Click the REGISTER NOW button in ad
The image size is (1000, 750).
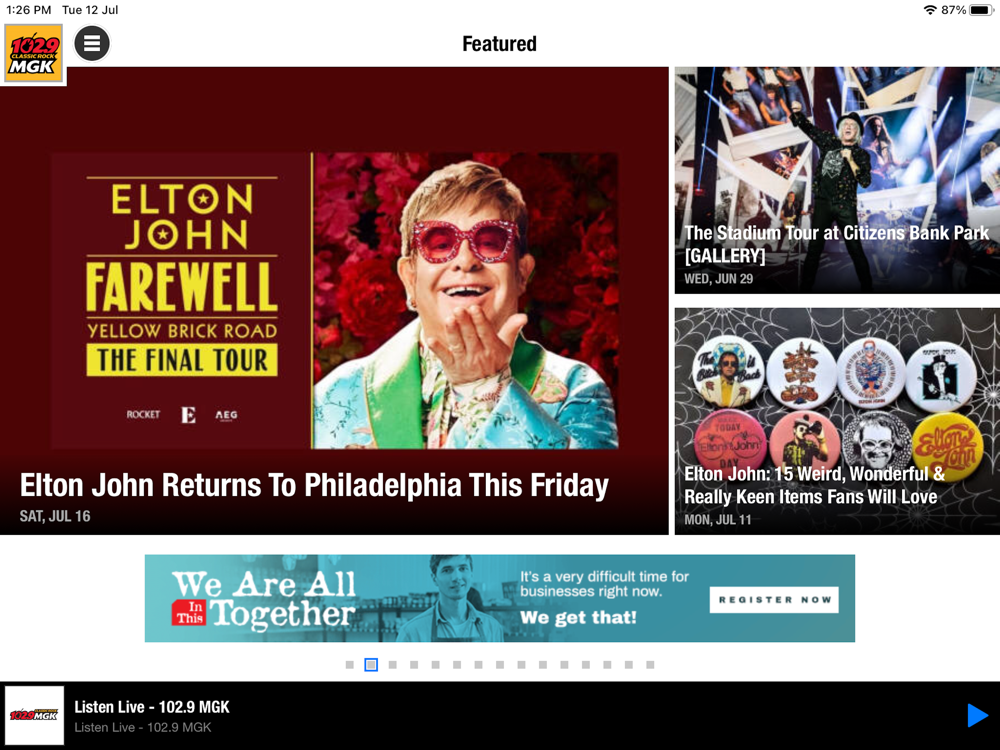click(x=774, y=599)
